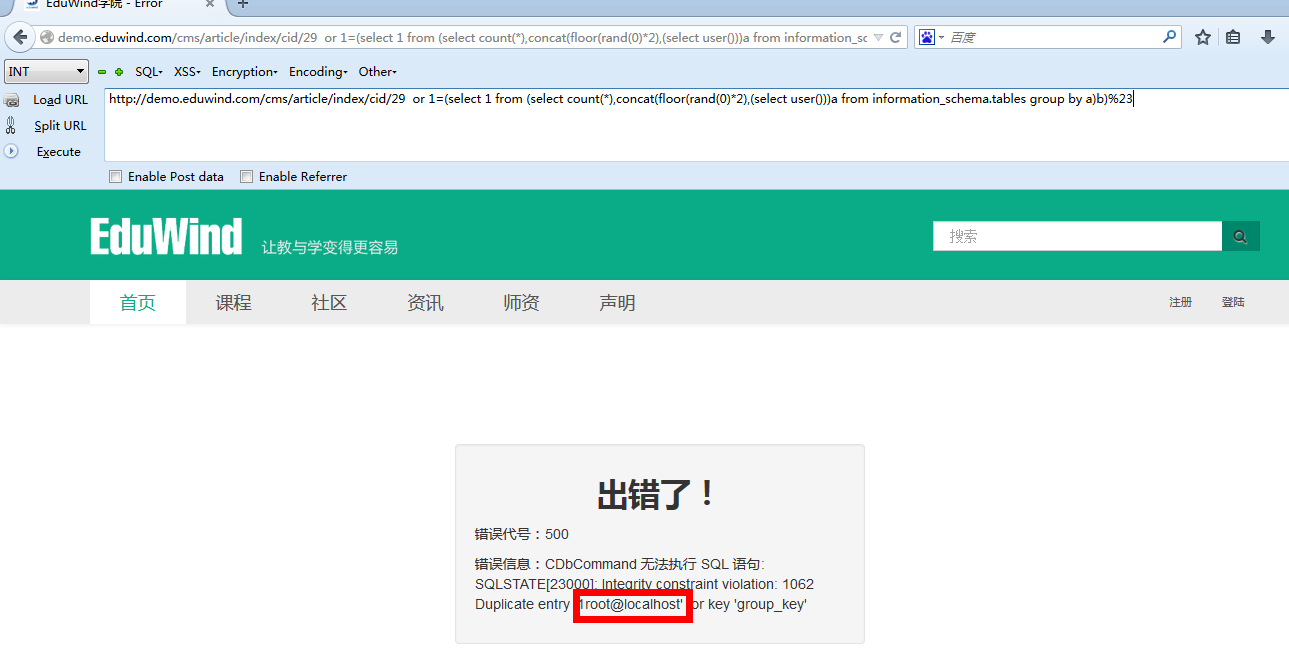
Task: Open the Other menu in HackBar
Action: coord(378,72)
